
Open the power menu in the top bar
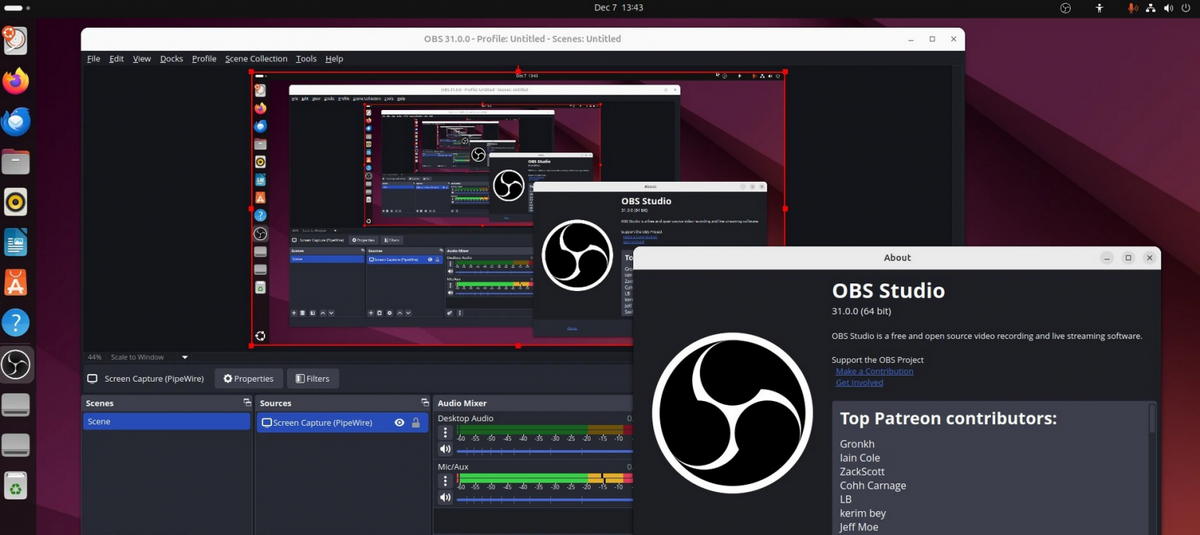(x=1187, y=8)
